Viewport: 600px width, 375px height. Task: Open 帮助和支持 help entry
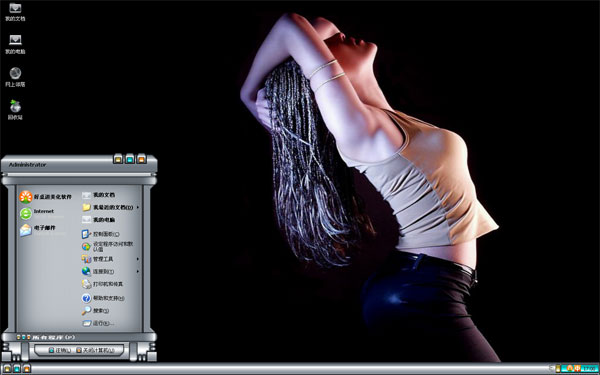[103, 298]
